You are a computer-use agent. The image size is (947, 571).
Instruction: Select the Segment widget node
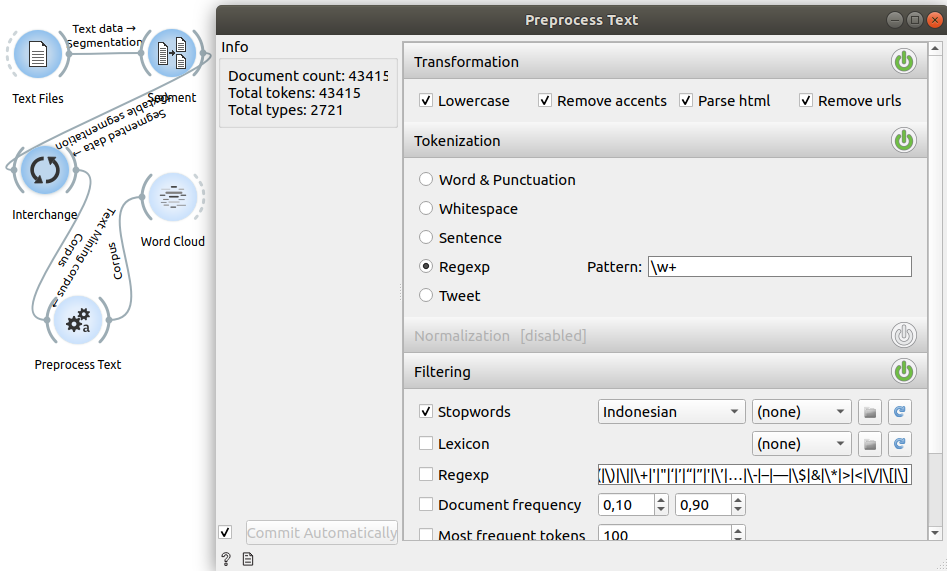click(172, 54)
